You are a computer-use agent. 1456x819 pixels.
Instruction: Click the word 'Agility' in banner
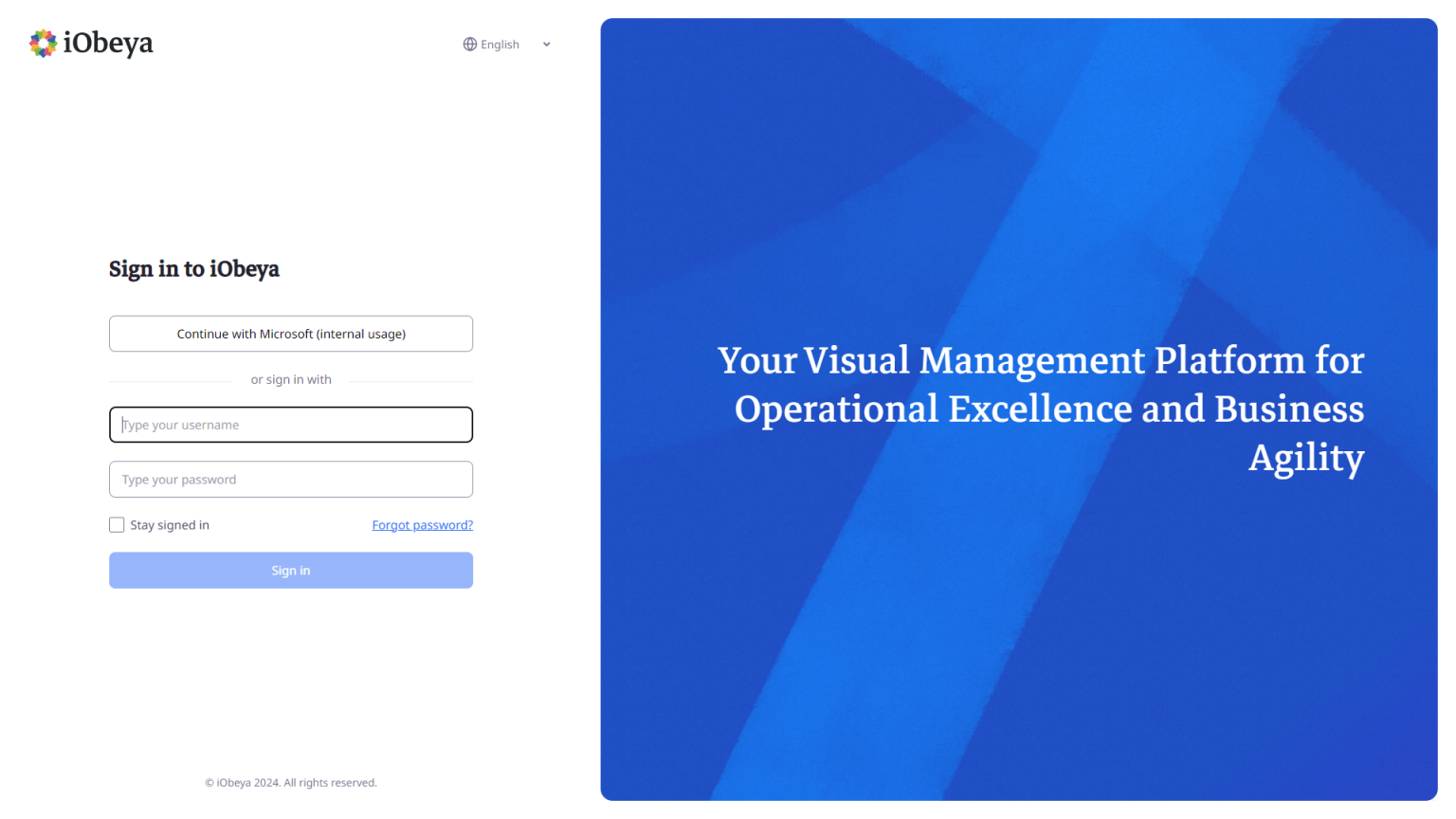1305,458
